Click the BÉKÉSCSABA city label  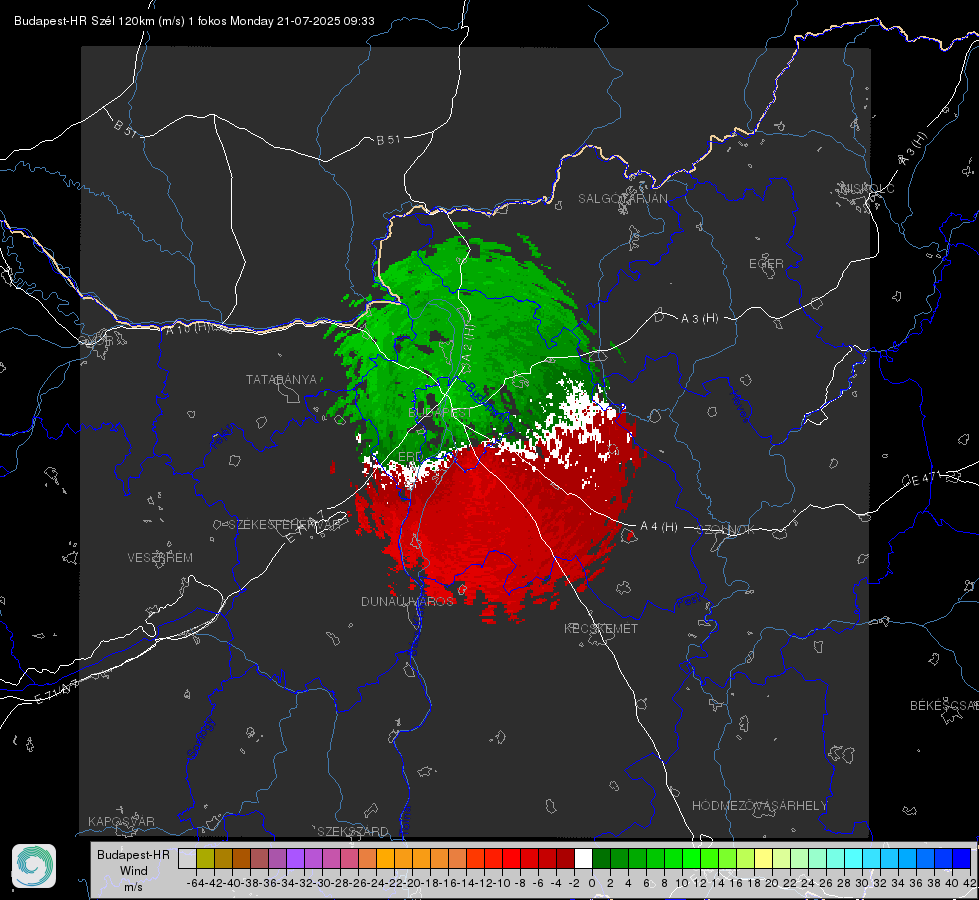(x=944, y=706)
